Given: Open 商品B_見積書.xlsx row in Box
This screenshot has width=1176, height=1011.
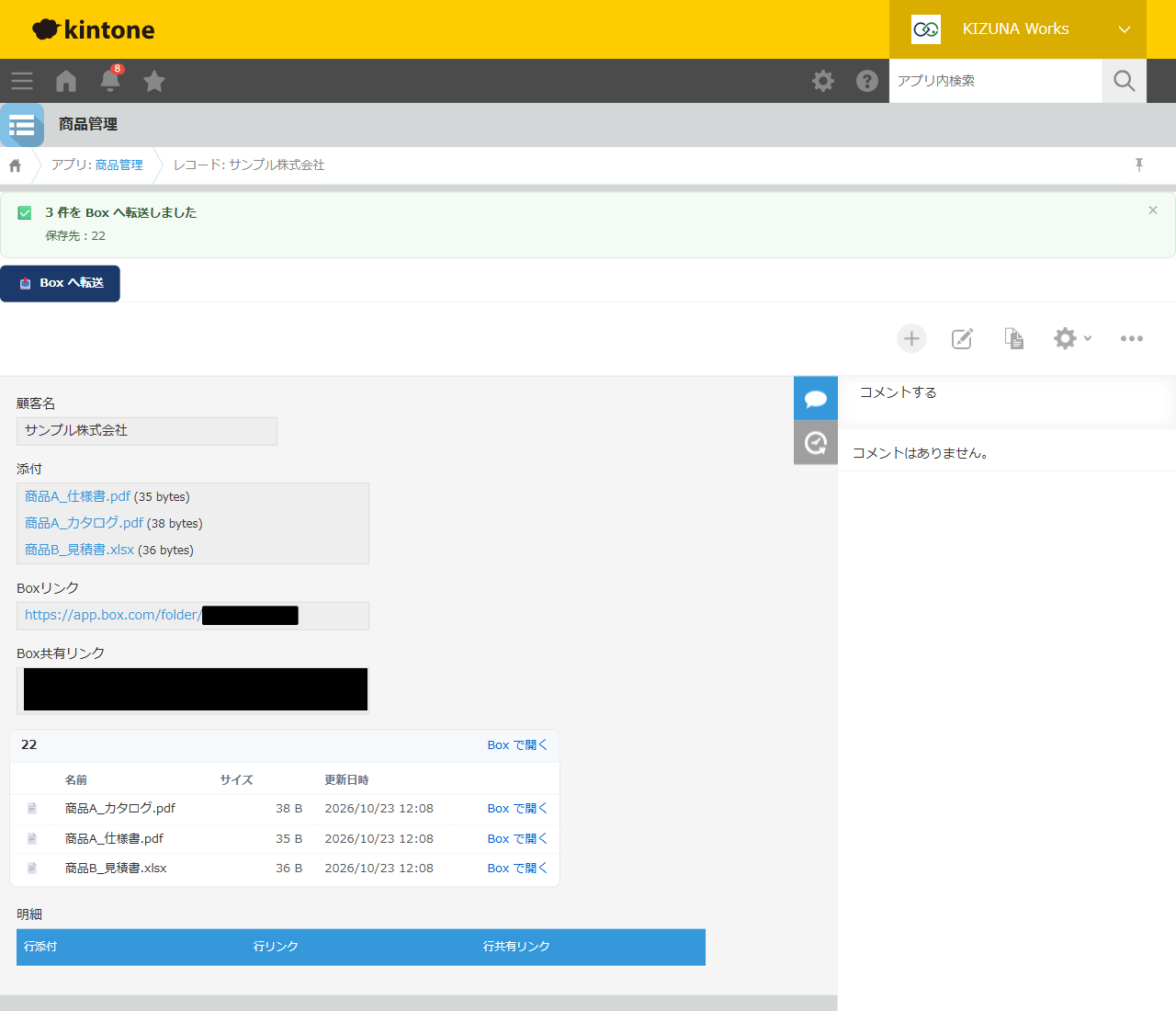Looking at the screenshot, I should click(x=517, y=869).
